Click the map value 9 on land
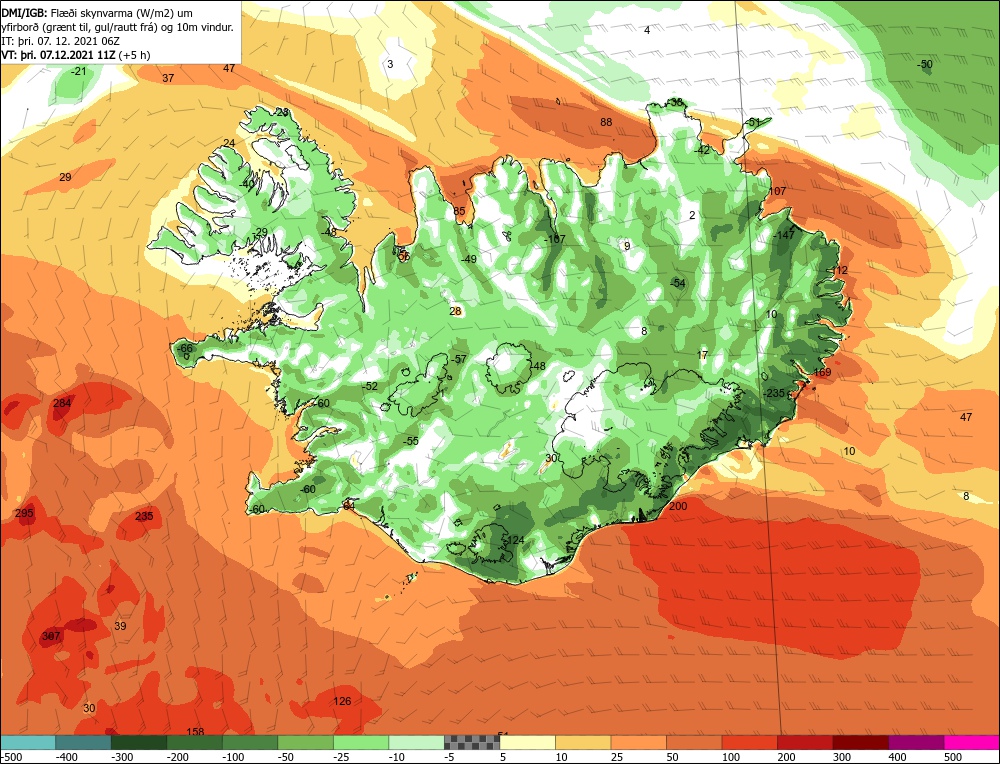 [x=627, y=246]
